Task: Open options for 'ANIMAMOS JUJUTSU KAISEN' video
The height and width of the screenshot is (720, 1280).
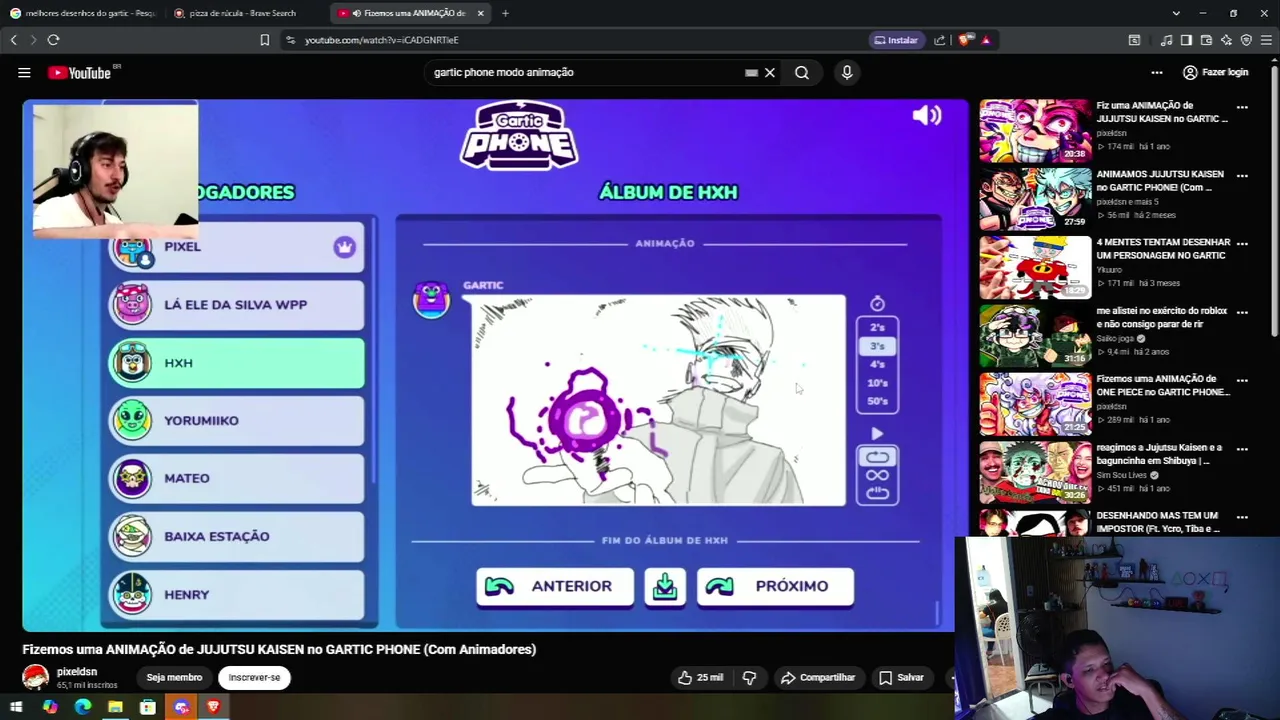Action: [x=1242, y=176]
